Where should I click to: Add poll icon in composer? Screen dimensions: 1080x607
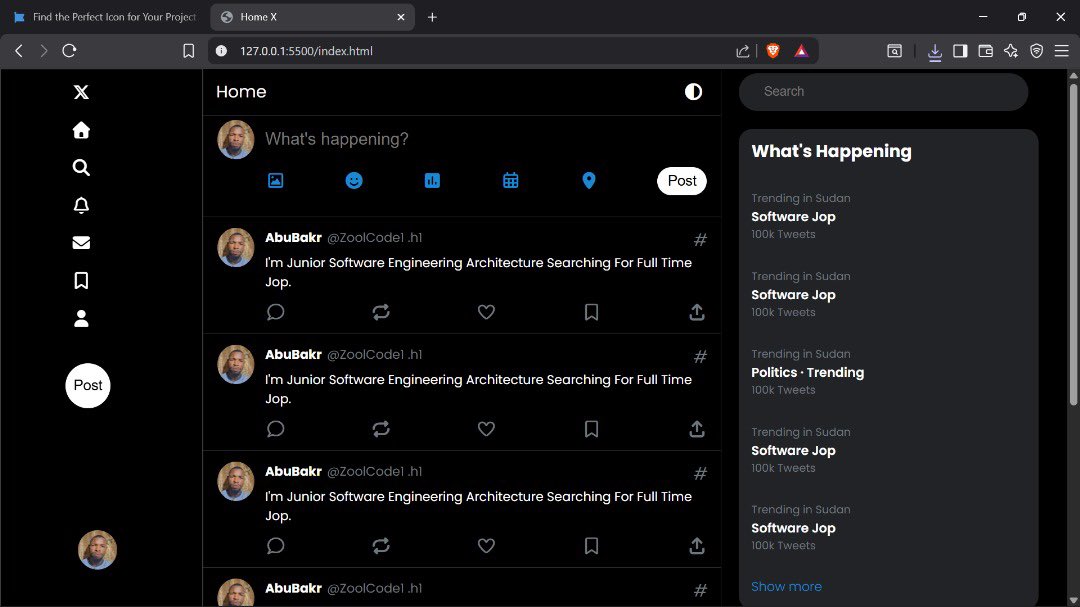pyautogui.click(x=432, y=181)
